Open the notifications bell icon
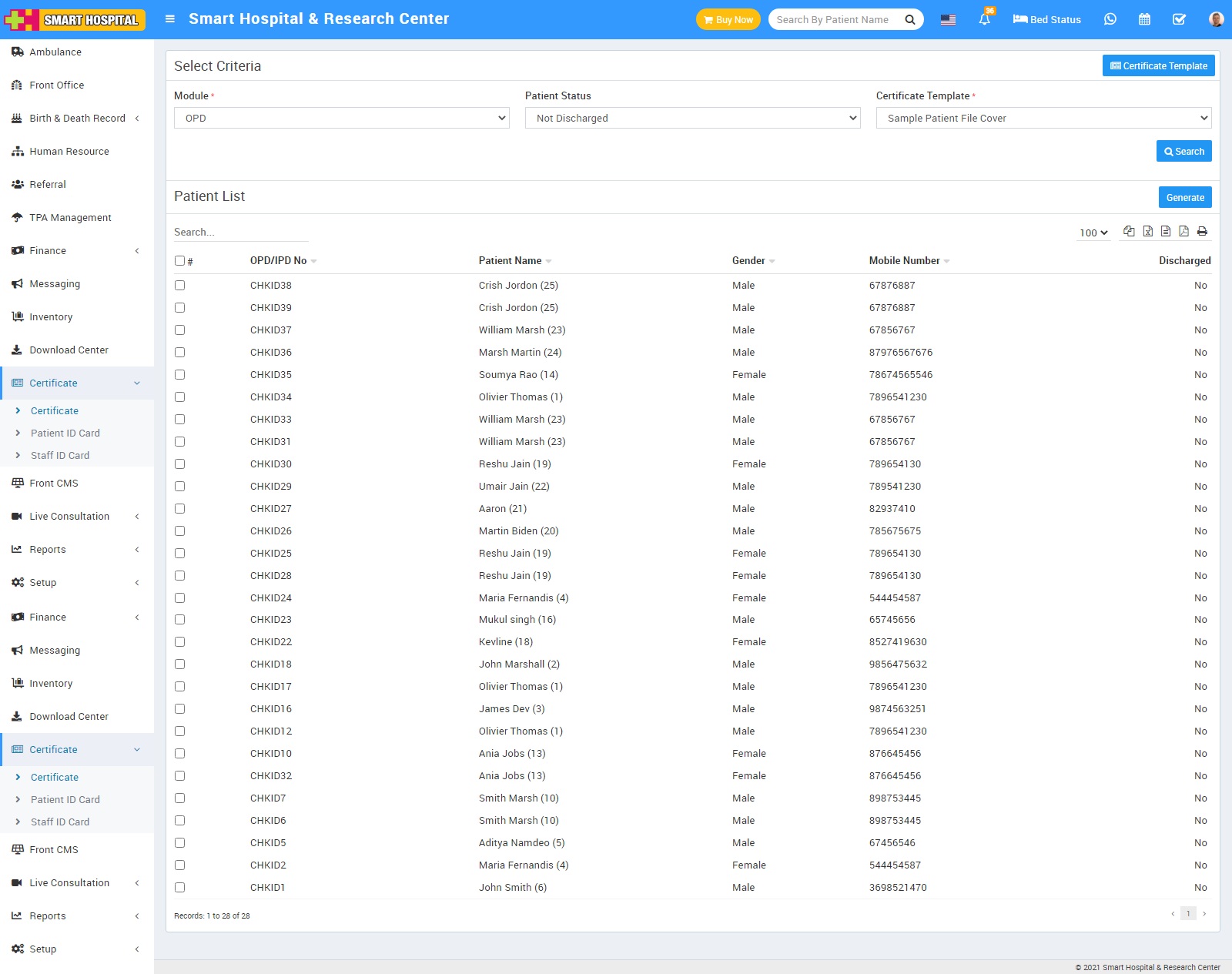1232x974 pixels. [x=984, y=20]
